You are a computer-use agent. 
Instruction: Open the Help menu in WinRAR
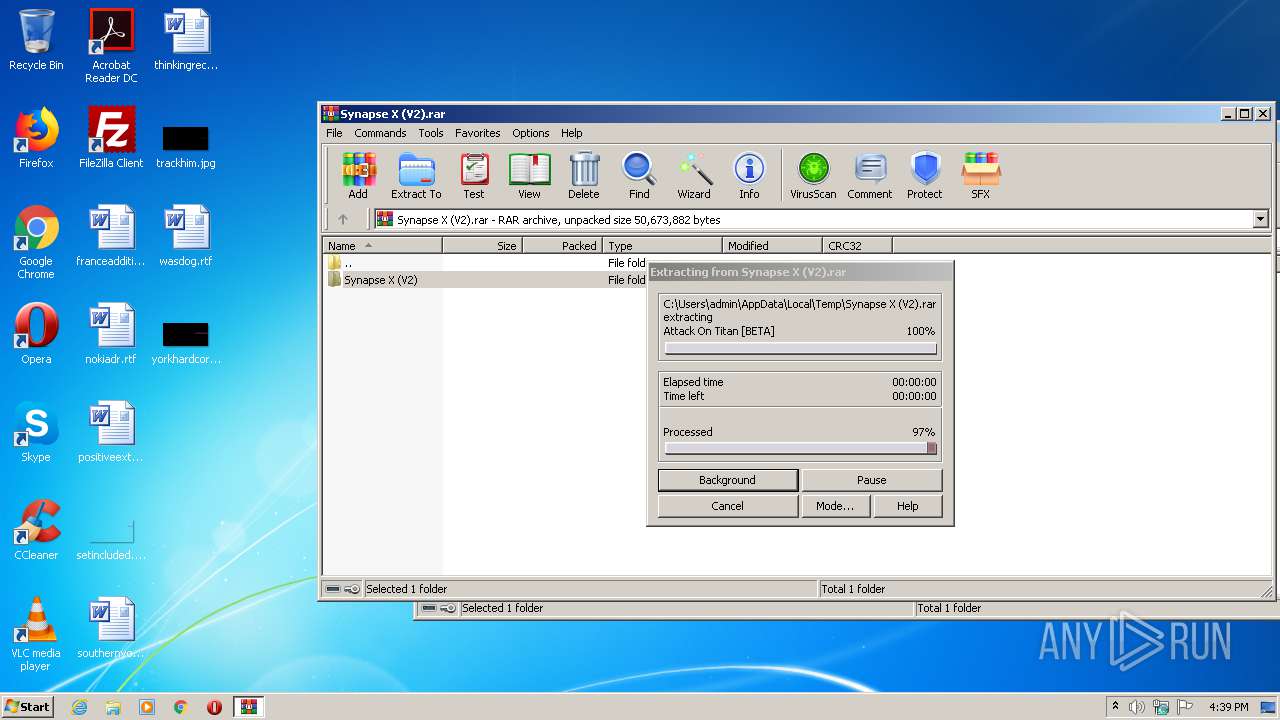tap(571, 133)
